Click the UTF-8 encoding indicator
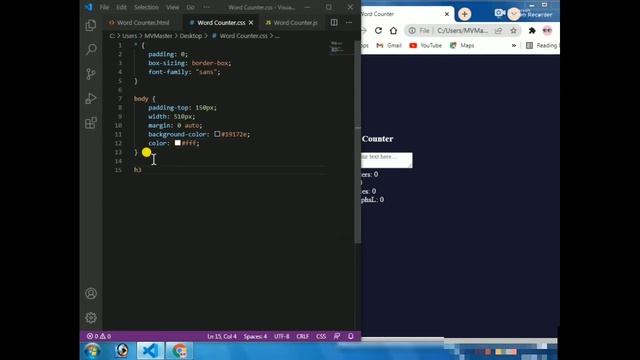Viewport: 640px width, 360px height. (282, 336)
